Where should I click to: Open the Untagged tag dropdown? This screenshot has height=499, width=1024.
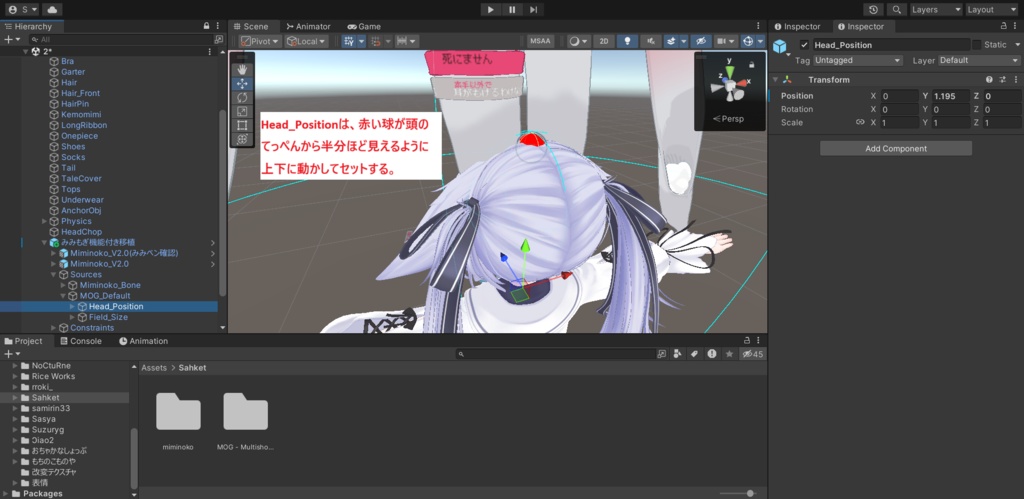pos(858,60)
